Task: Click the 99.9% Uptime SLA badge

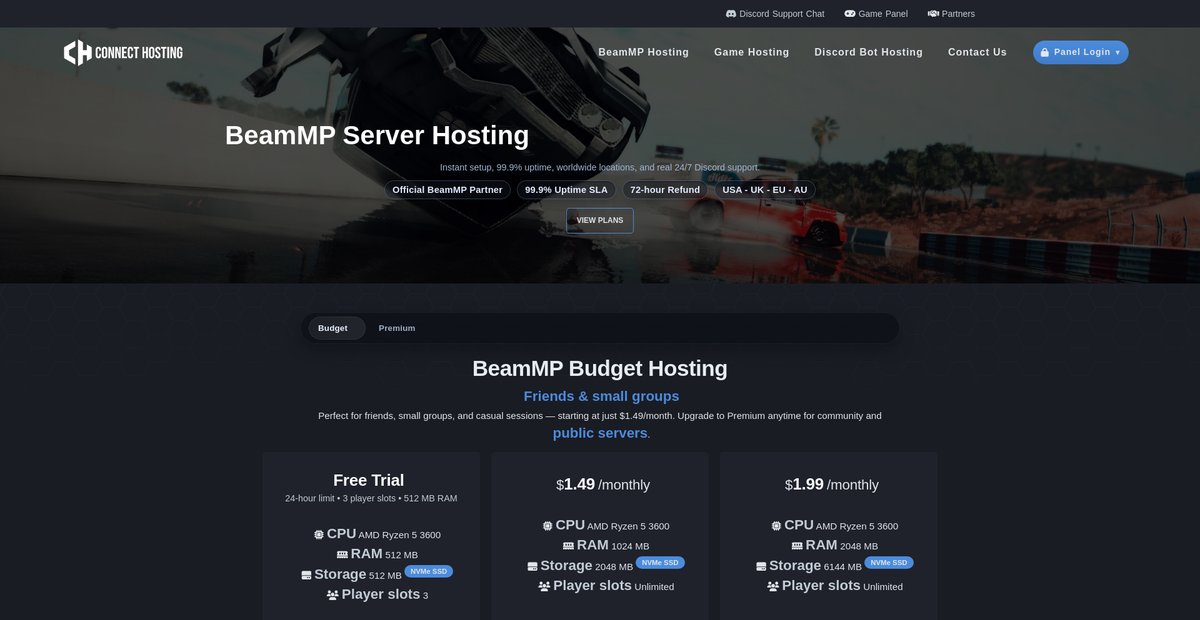Action: click(566, 190)
